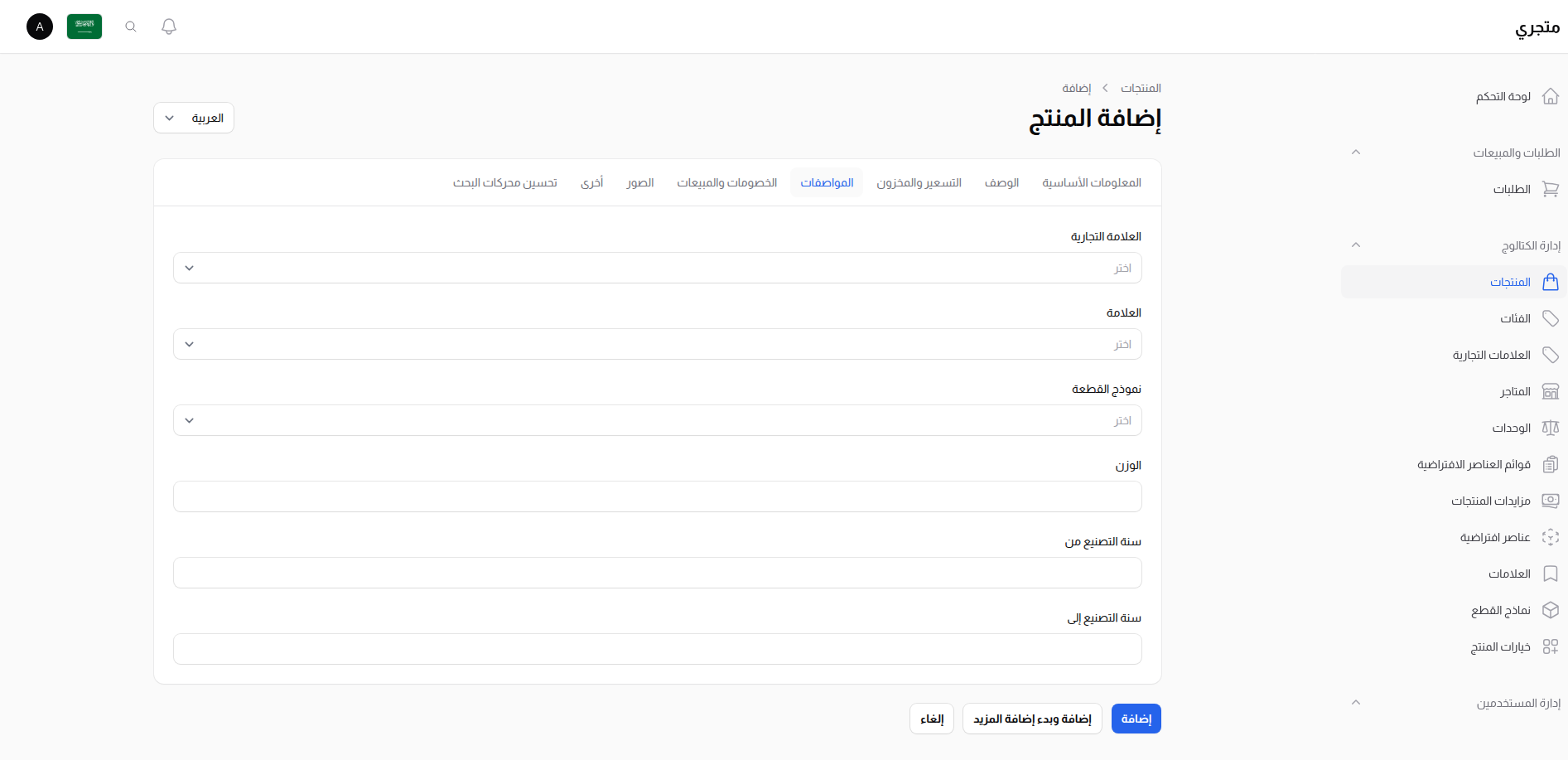Click الطلبات cart icon in sidebar
The height and width of the screenshot is (760, 1568).
pos(1551,189)
